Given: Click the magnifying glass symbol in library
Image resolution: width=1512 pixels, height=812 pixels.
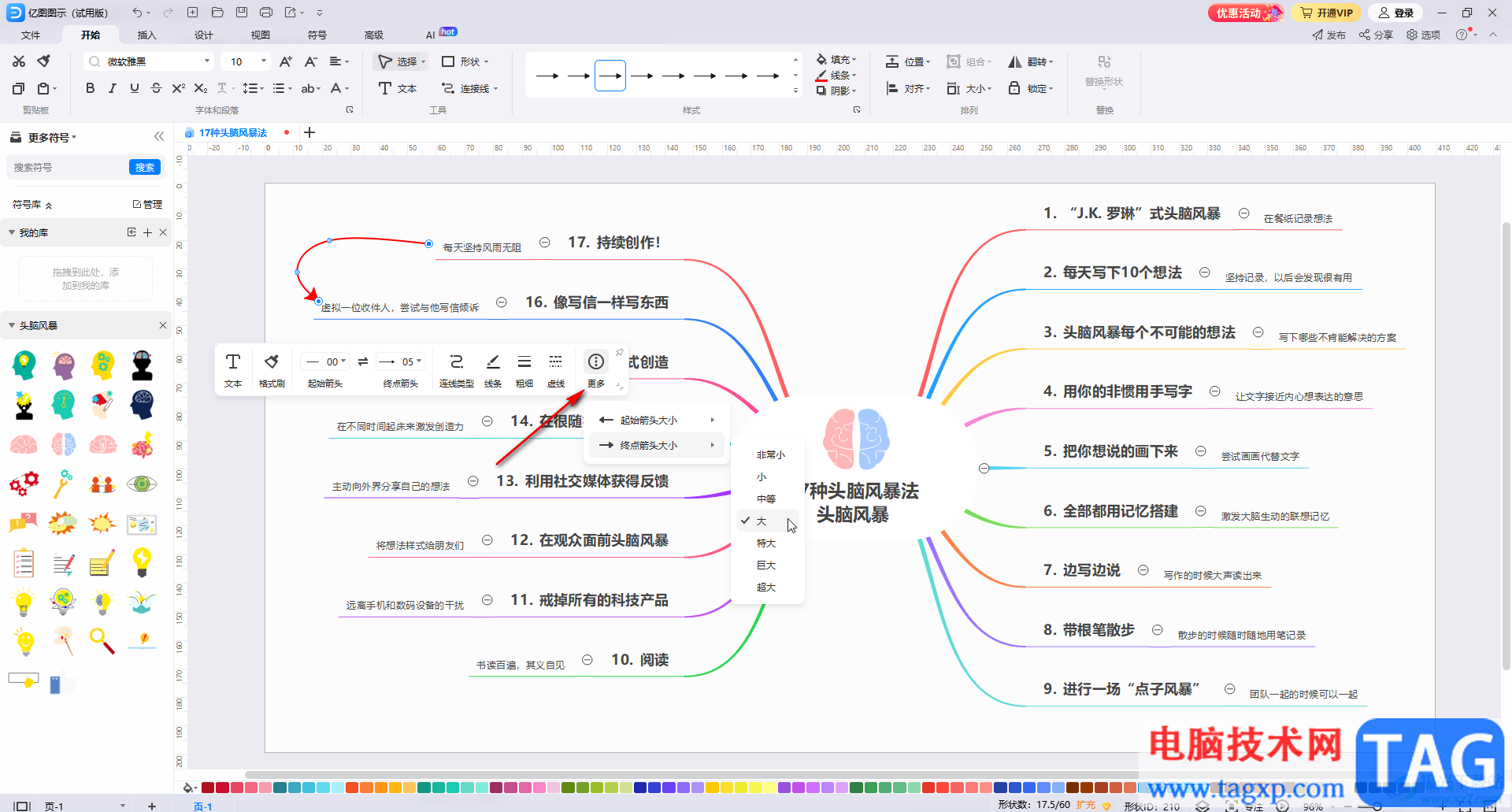Looking at the screenshot, I should point(102,641).
